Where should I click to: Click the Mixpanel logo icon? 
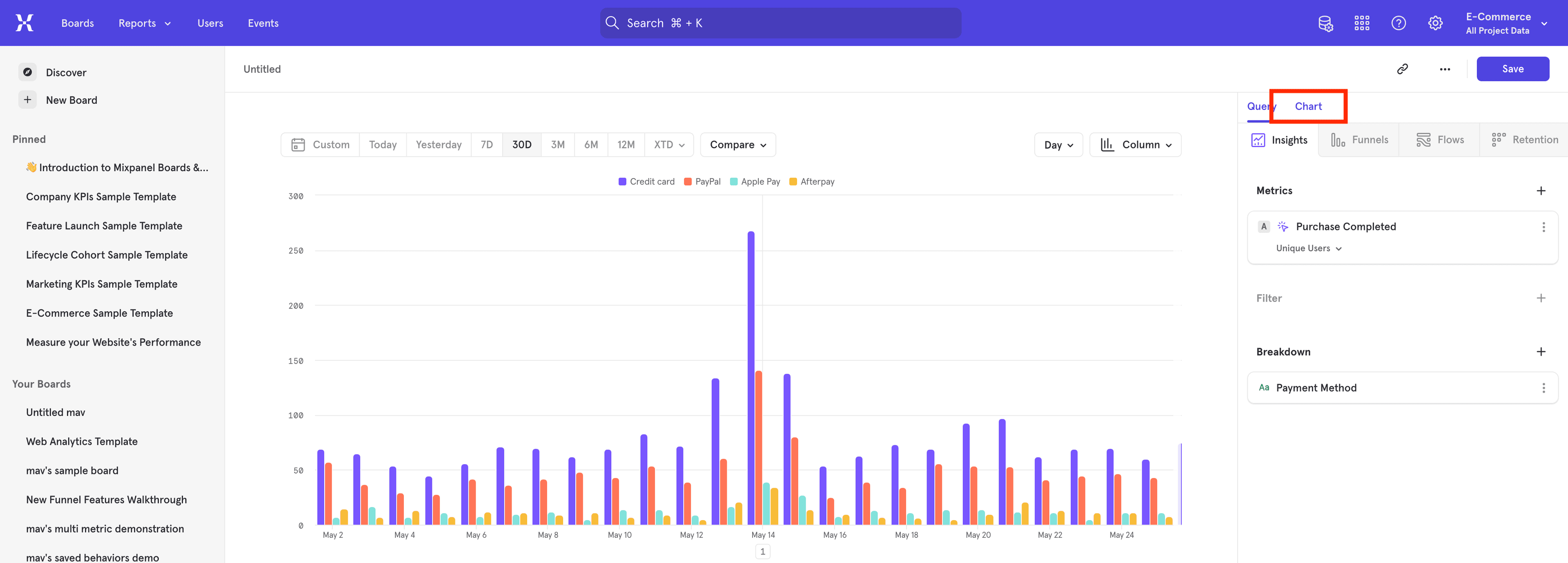(x=24, y=23)
